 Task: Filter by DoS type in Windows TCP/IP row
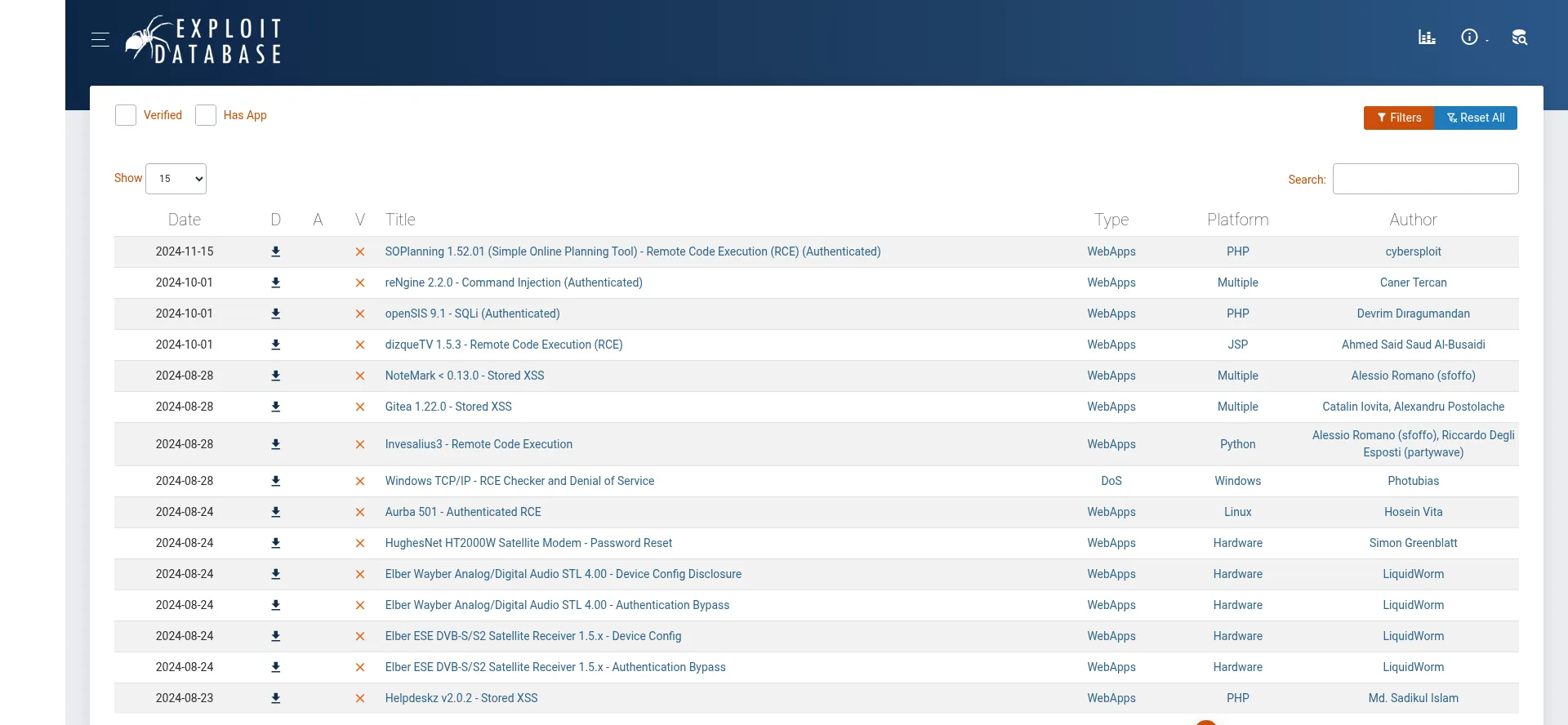(1111, 482)
